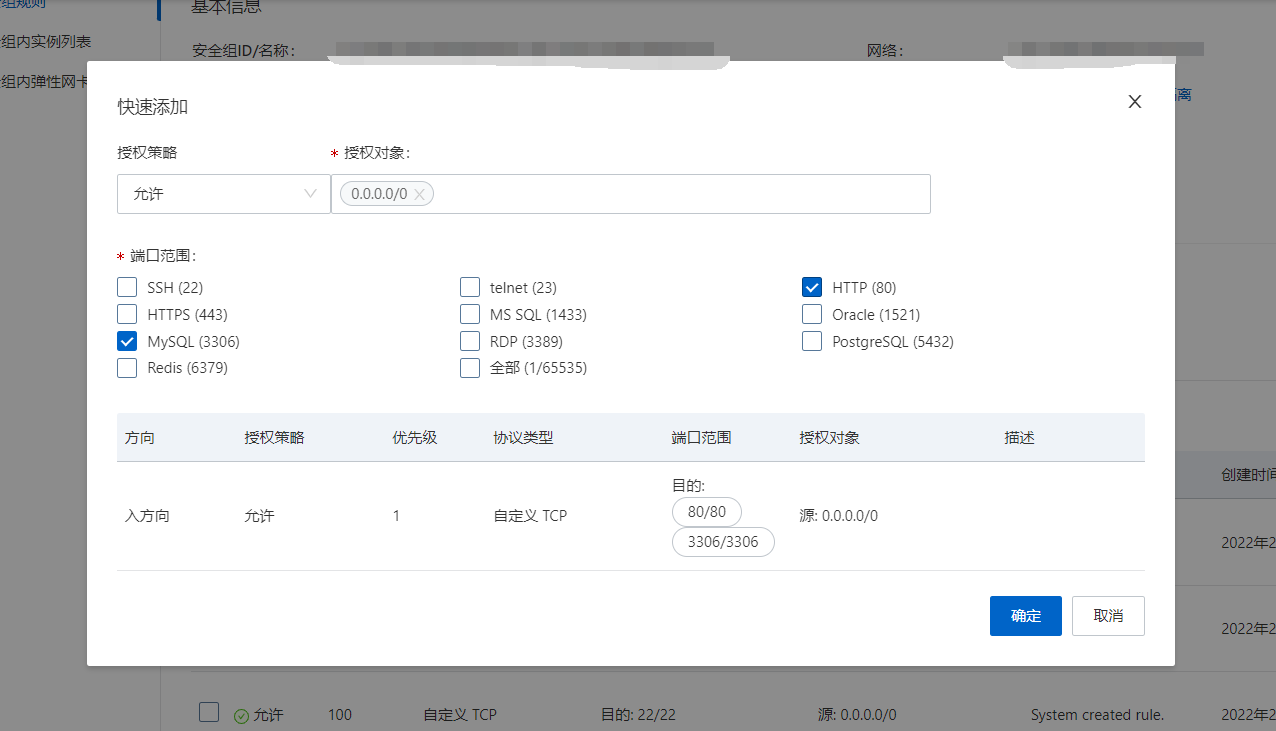The width and height of the screenshot is (1276, 731).
Task: Uncheck the HTTP (80) port option
Action: 812,287
